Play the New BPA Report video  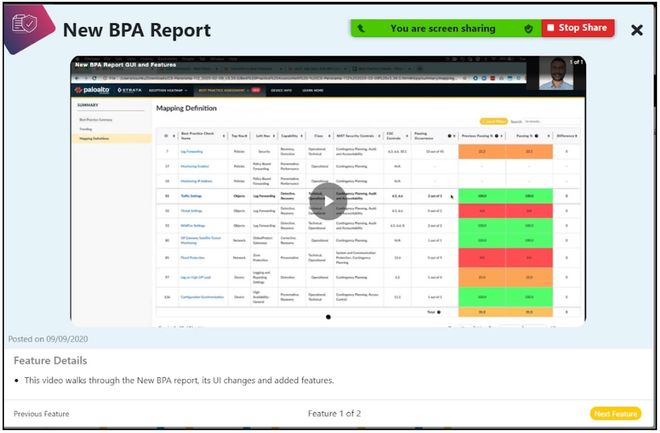coord(328,201)
